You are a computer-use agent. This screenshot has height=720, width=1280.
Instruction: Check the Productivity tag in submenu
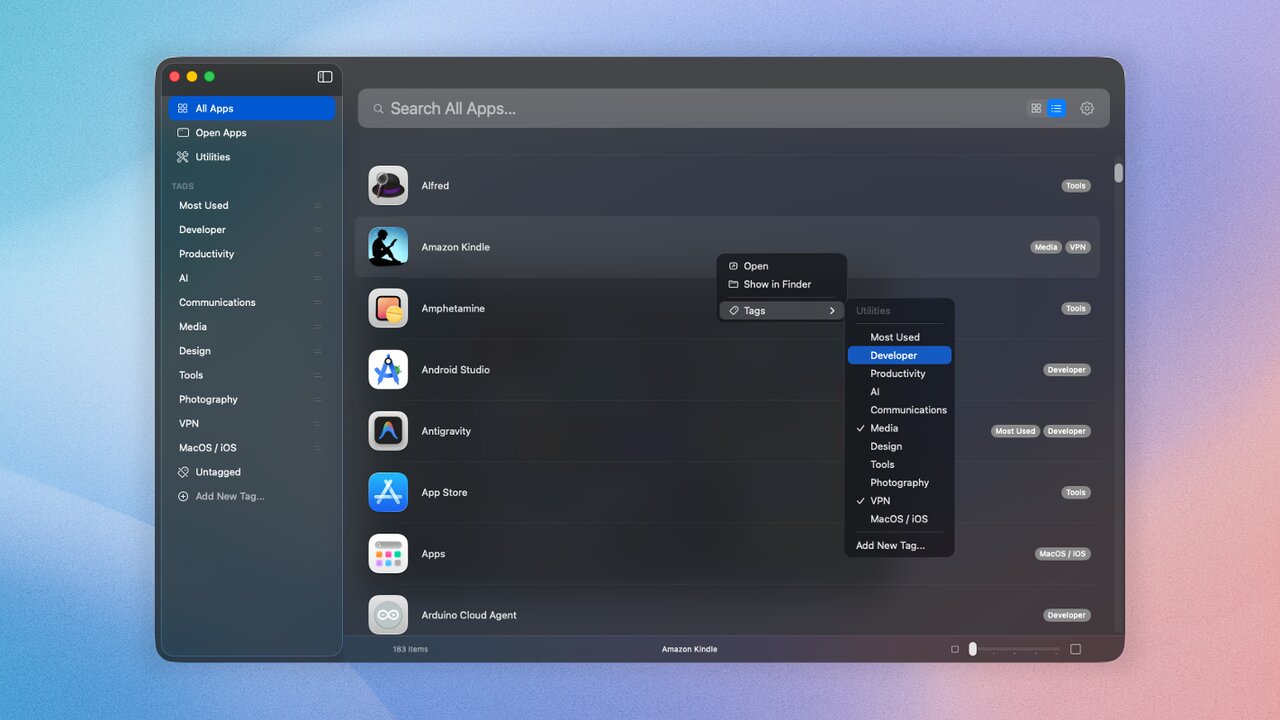899,374
